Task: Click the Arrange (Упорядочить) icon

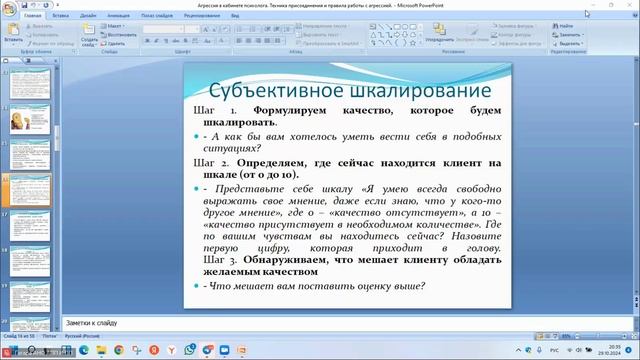Action: coord(439,33)
